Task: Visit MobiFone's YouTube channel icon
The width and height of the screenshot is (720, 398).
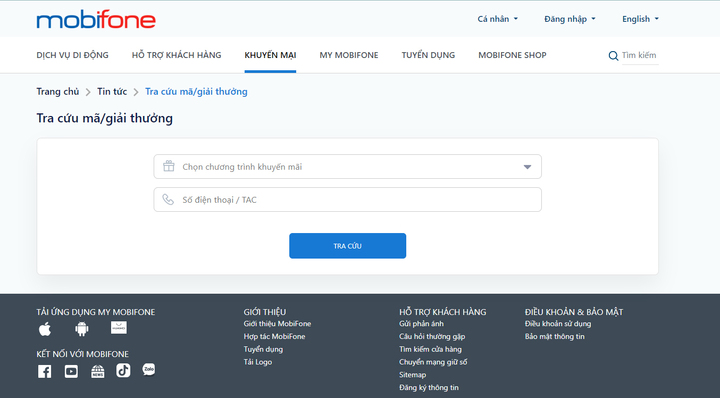Action: pos(71,371)
